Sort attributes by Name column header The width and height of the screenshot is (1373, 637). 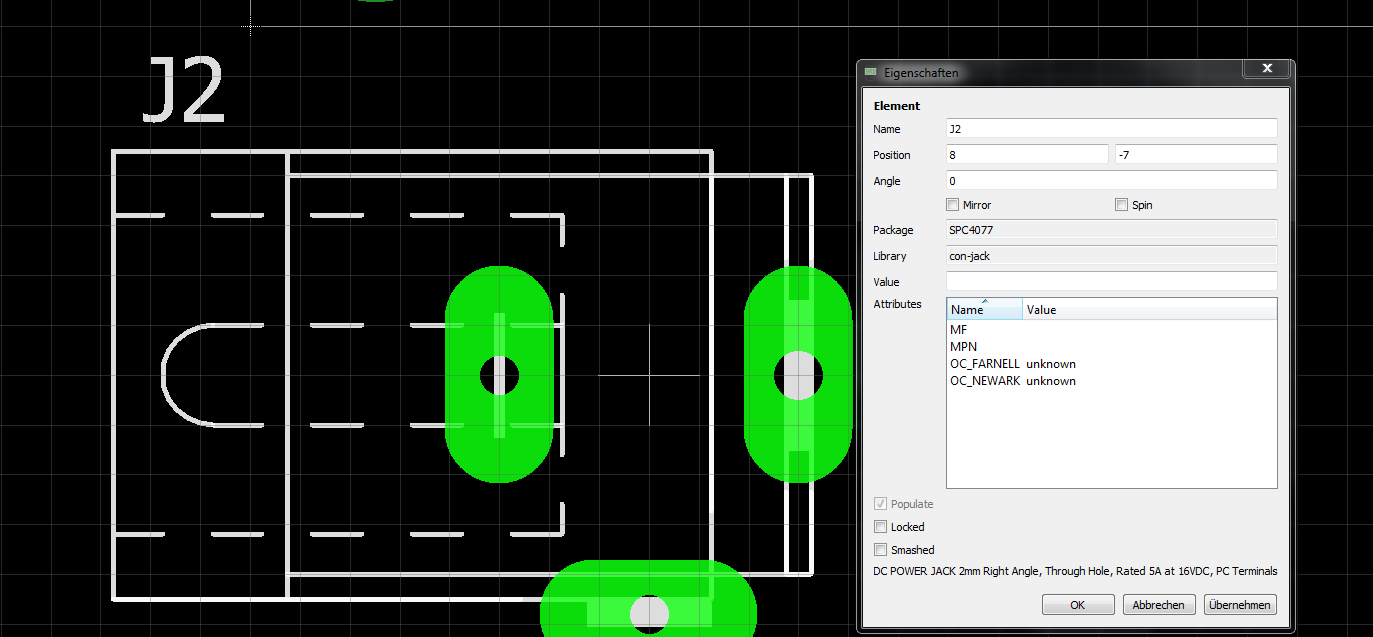[985, 310]
